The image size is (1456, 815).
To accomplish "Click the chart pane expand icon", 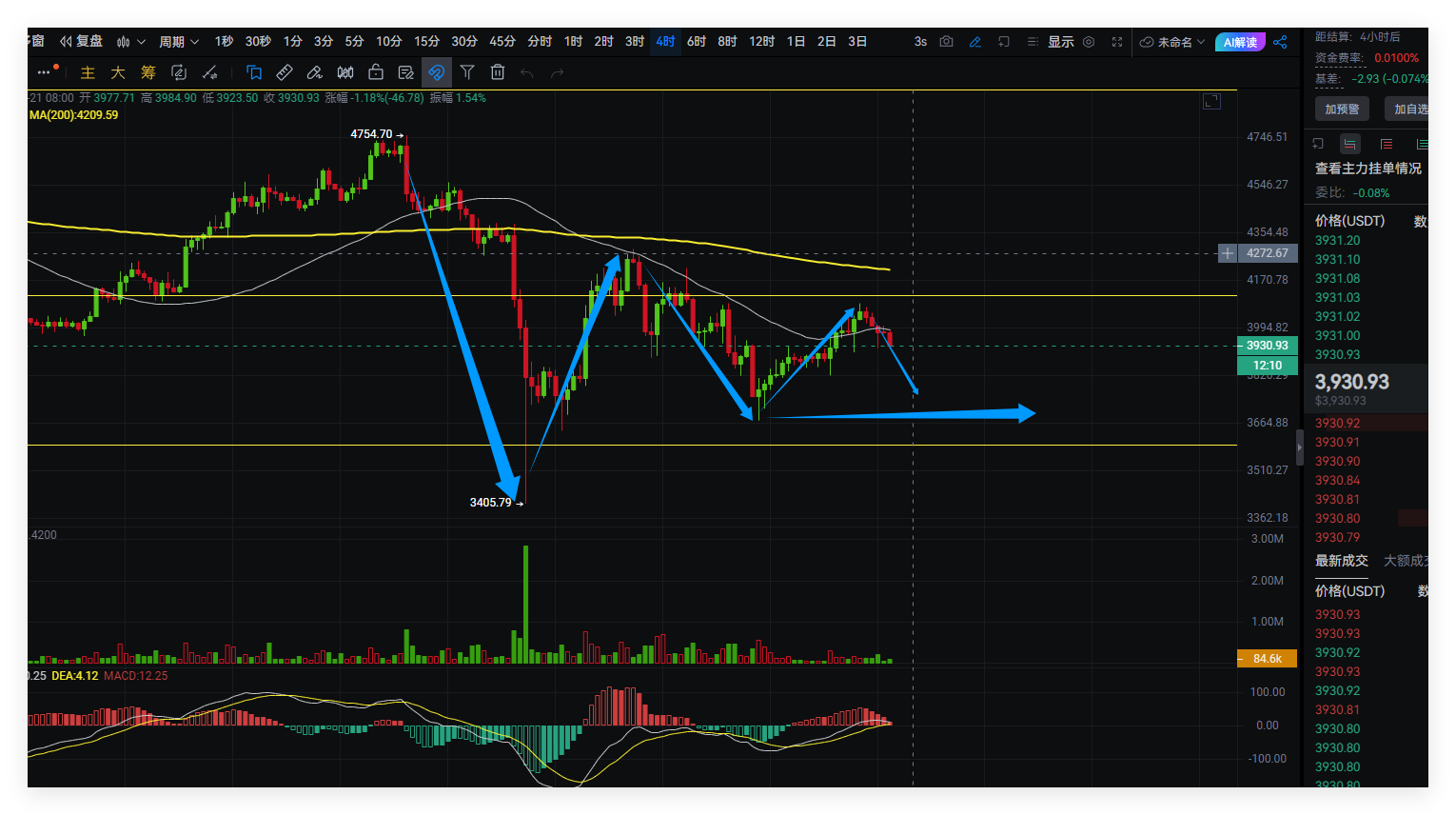I will click(1211, 102).
